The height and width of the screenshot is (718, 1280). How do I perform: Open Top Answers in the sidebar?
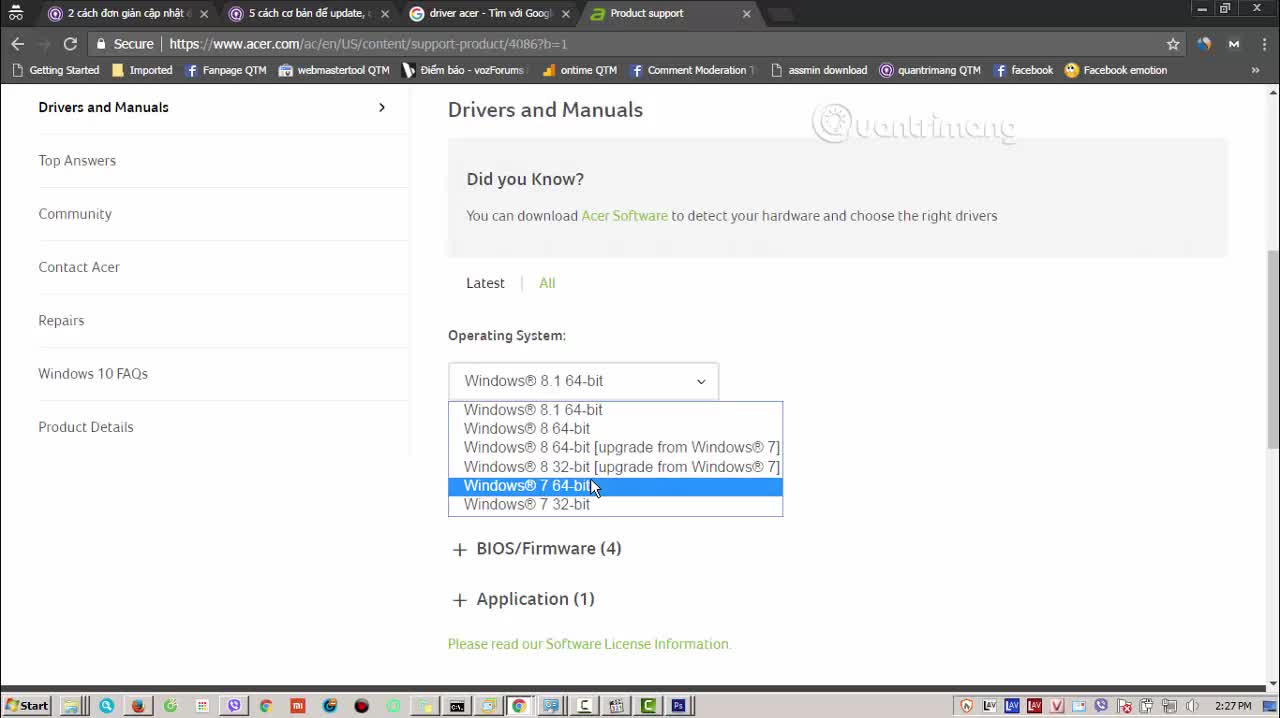pyautogui.click(x=77, y=160)
